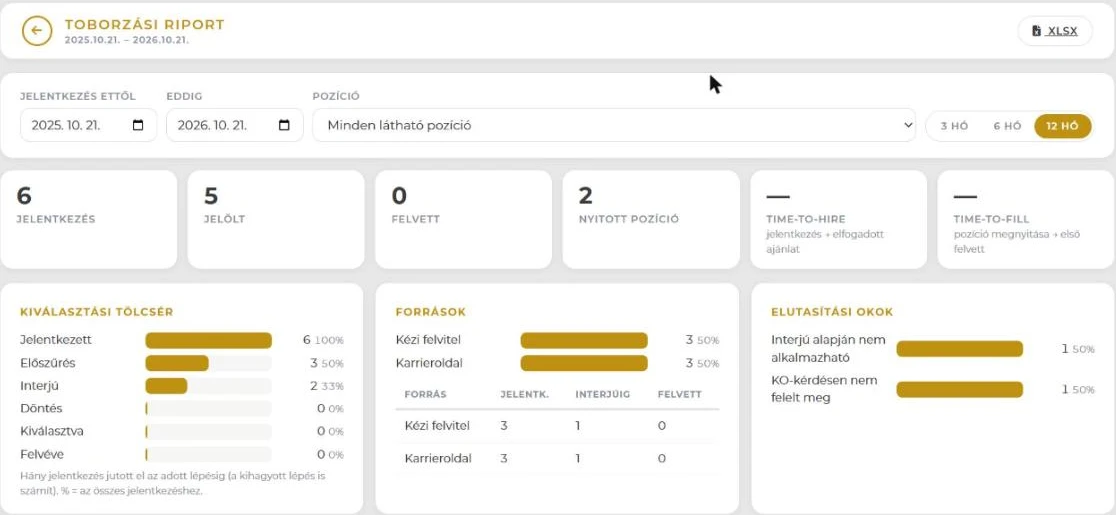Click the Interjú funnel bar
This screenshot has height=515, width=1116.
point(209,386)
